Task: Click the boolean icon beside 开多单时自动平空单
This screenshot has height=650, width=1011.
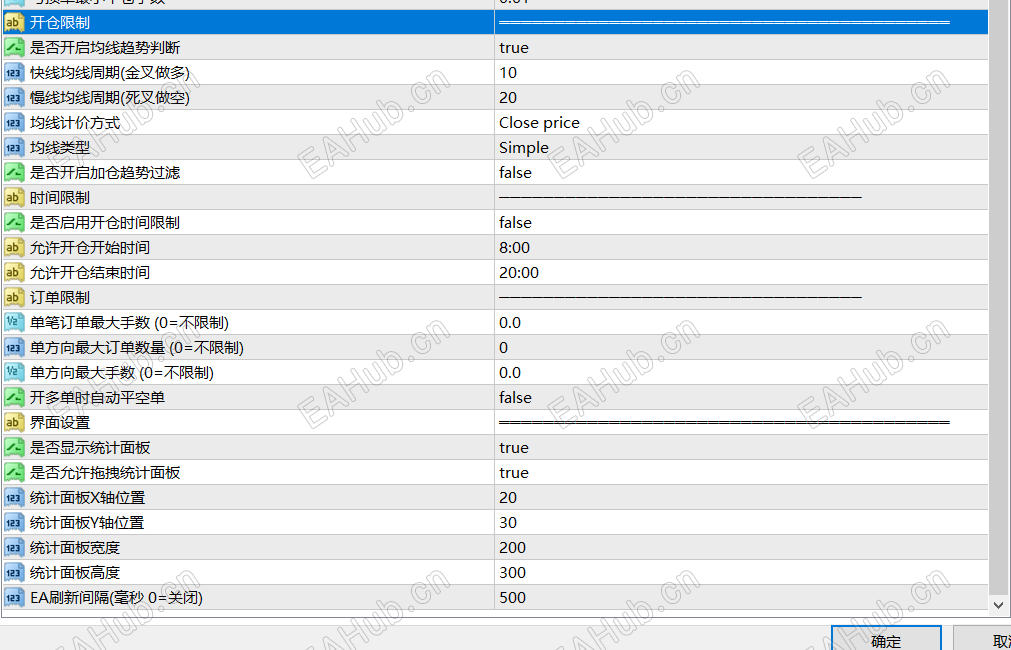Action: [14, 397]
